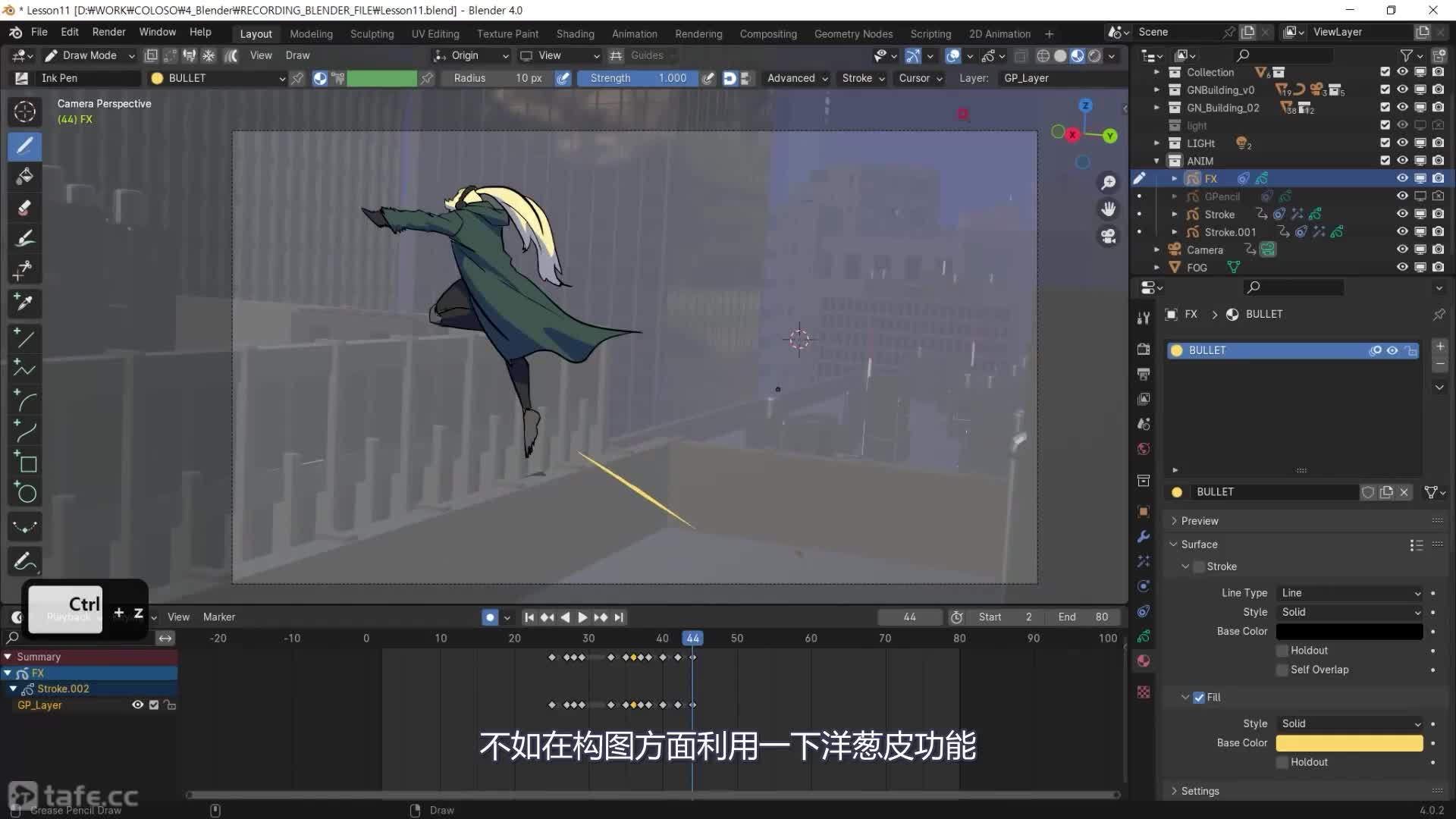Hide the Stroke.001 object in outliner

coord(1402,232)
